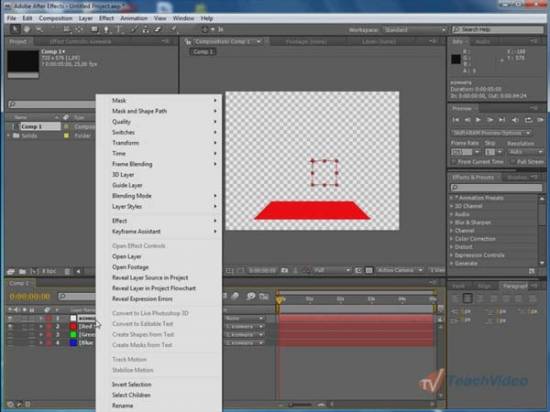550x412 pixels.
Task: Click the Play button in Preview panel
Action: (478, 120)
